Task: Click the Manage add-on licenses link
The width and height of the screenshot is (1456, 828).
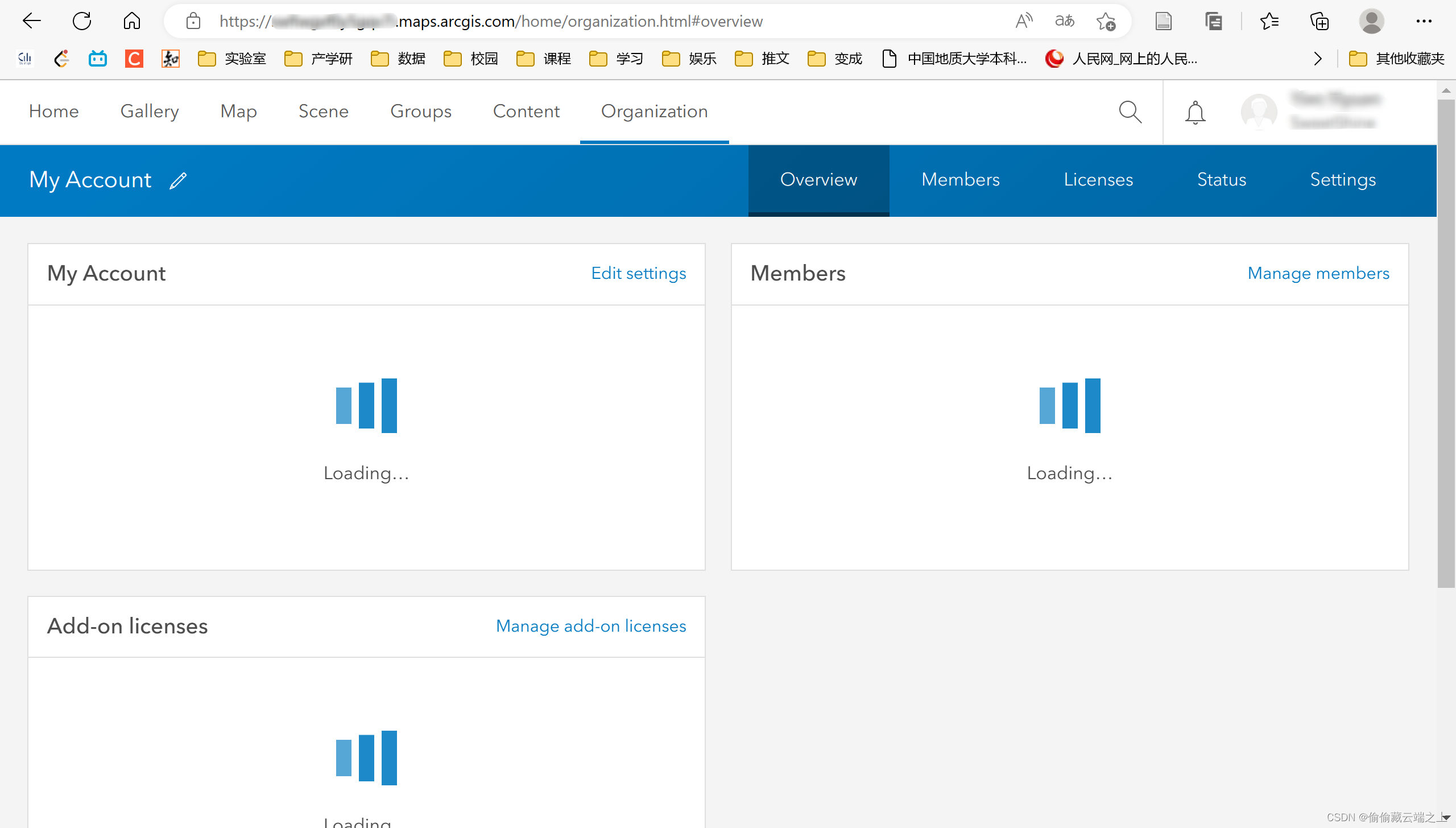Action: (591, 626)
